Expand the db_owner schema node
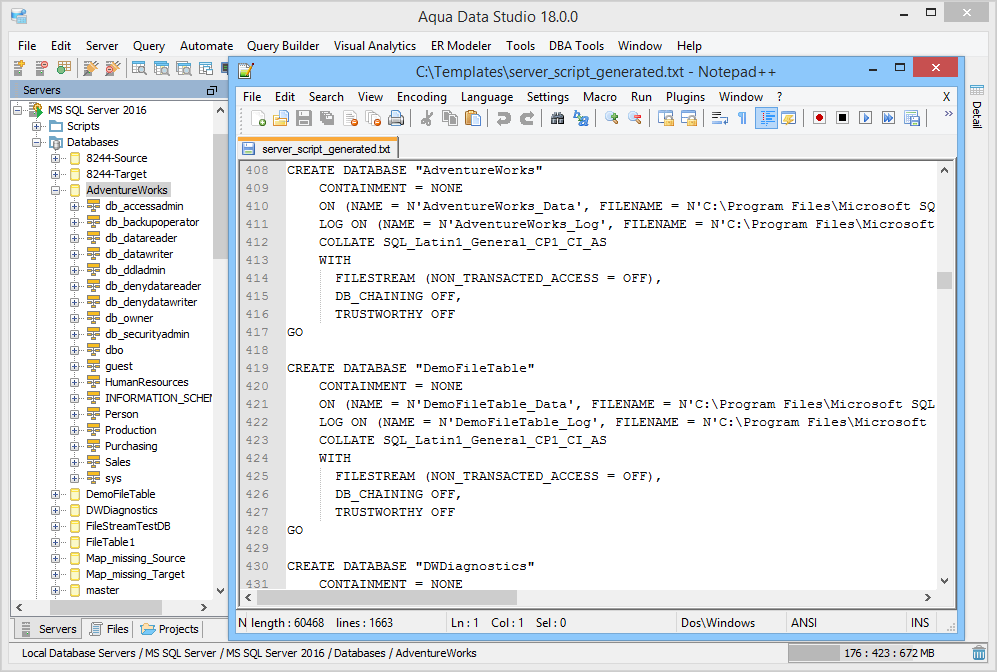The width and height of the screenshot is (997, 672). pos(74,318)
